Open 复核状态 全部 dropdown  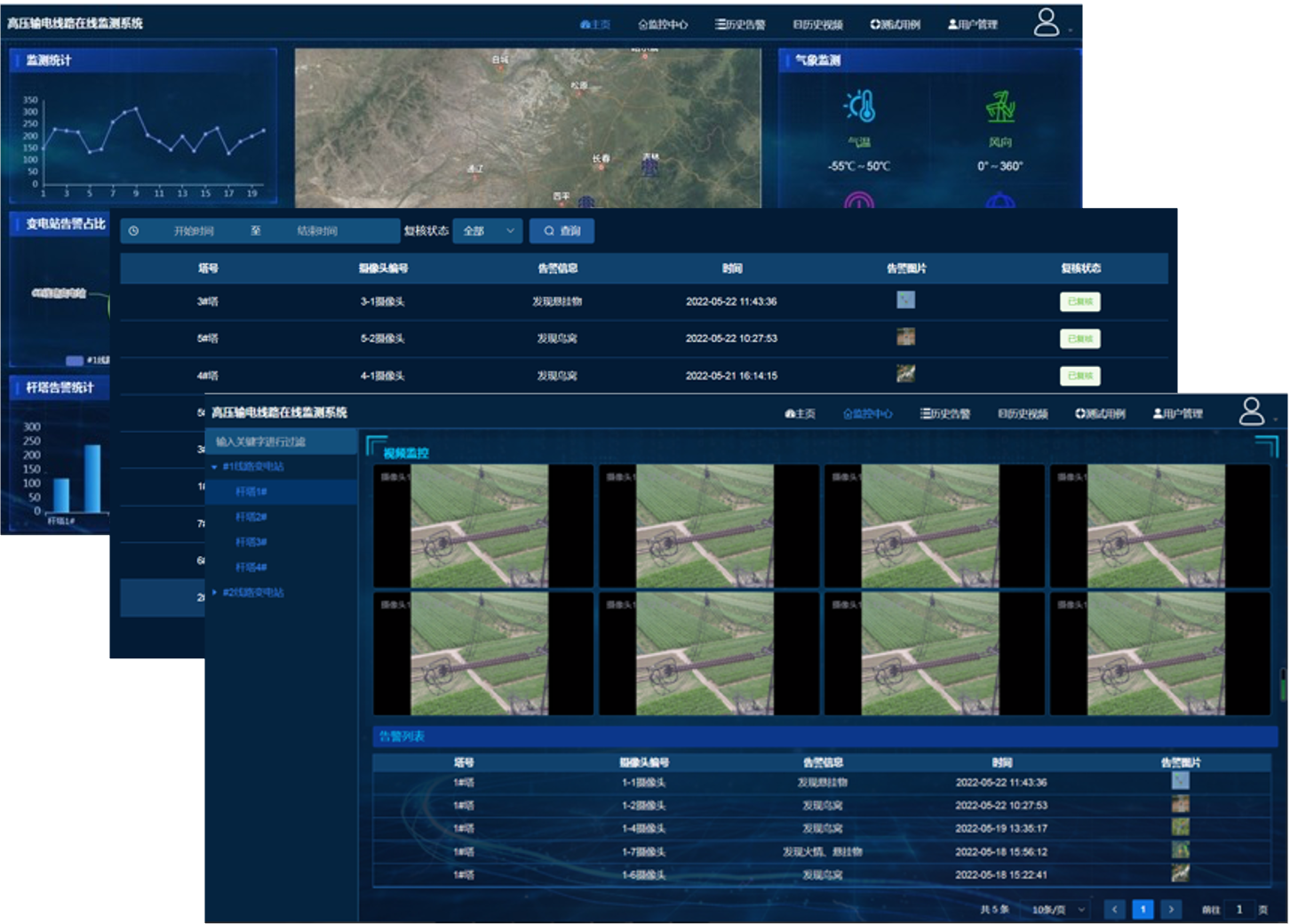488,231
